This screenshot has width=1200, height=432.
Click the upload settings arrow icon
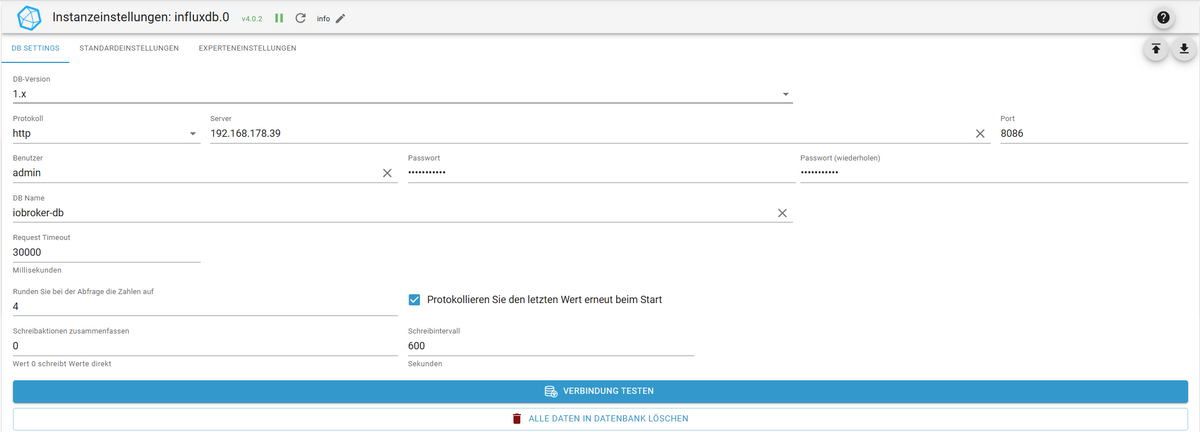1156,48
